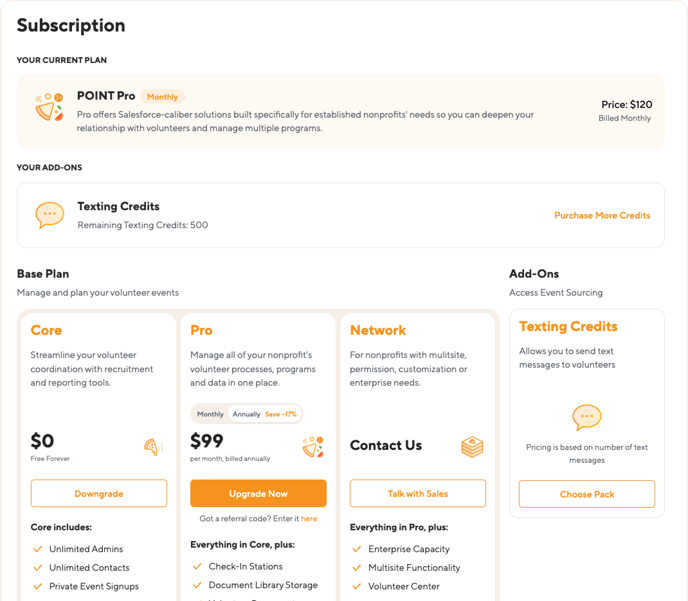The height and width of the screenshot is (601, 688).
Task: Click the add-on Texting Credits chat bubble icon
Action: pos(587,417)
